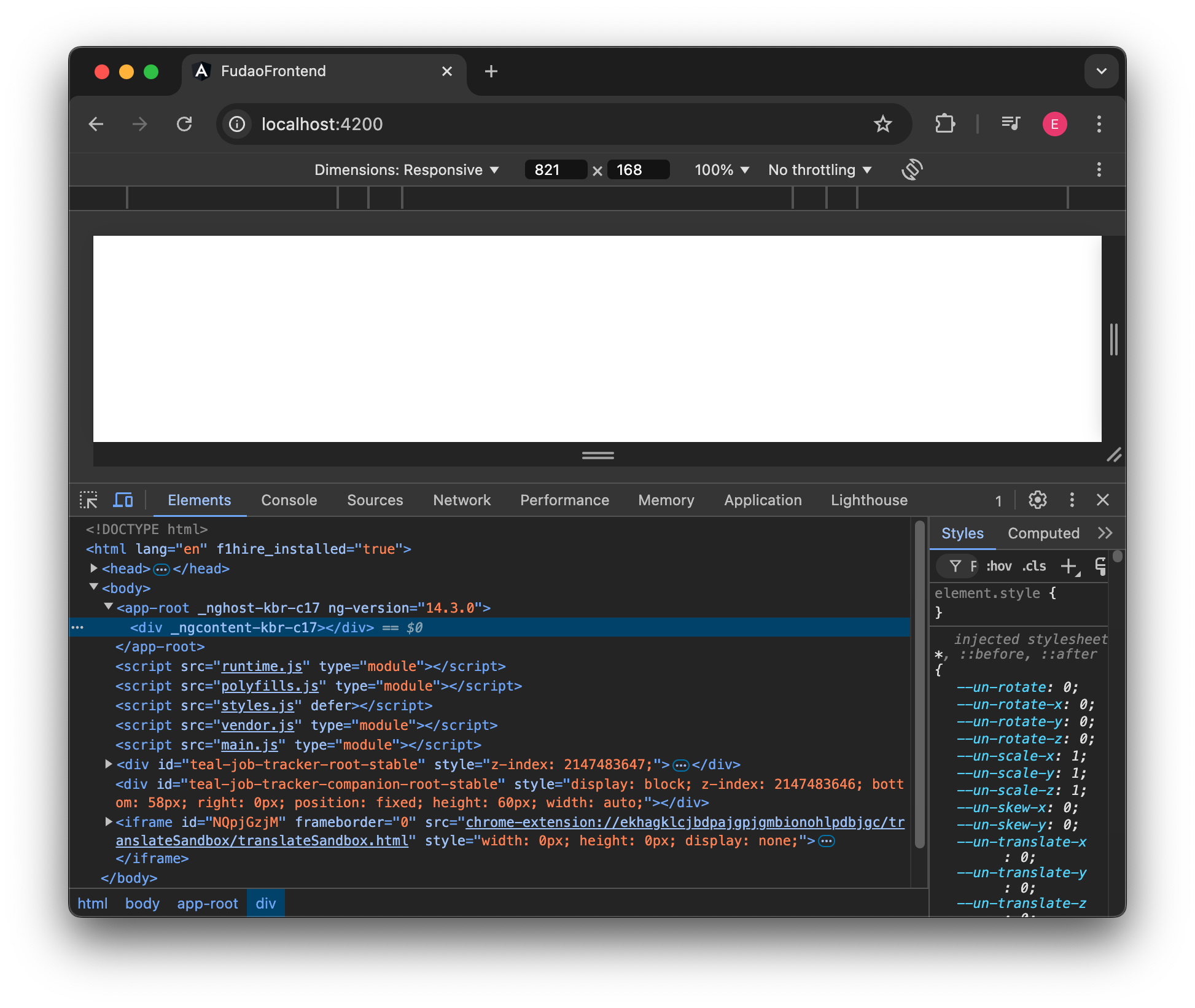
Task: Toggle the device toolbar icon
Action: click(123, 500)
